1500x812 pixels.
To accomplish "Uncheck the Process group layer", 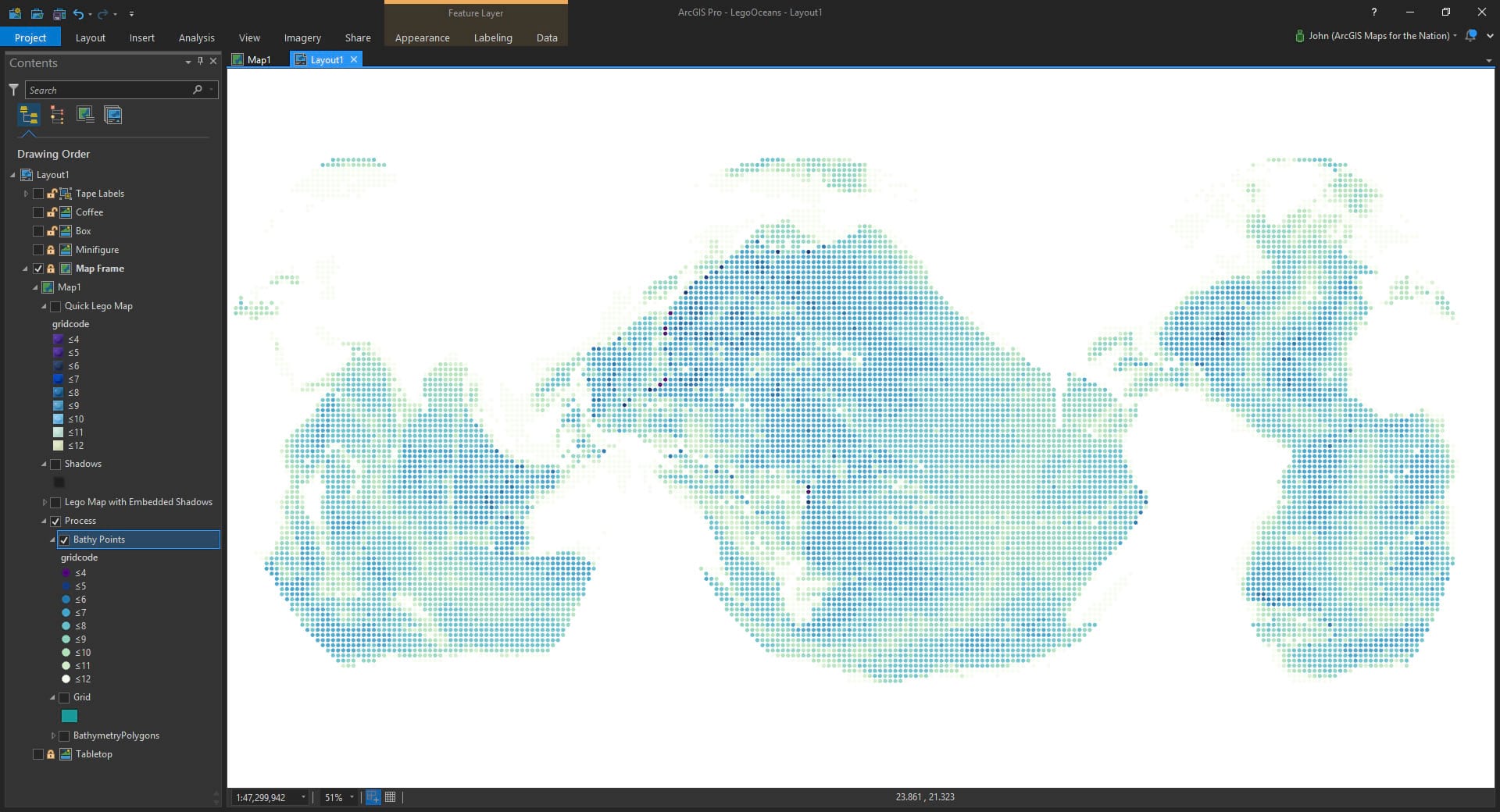I will [55, 521].
